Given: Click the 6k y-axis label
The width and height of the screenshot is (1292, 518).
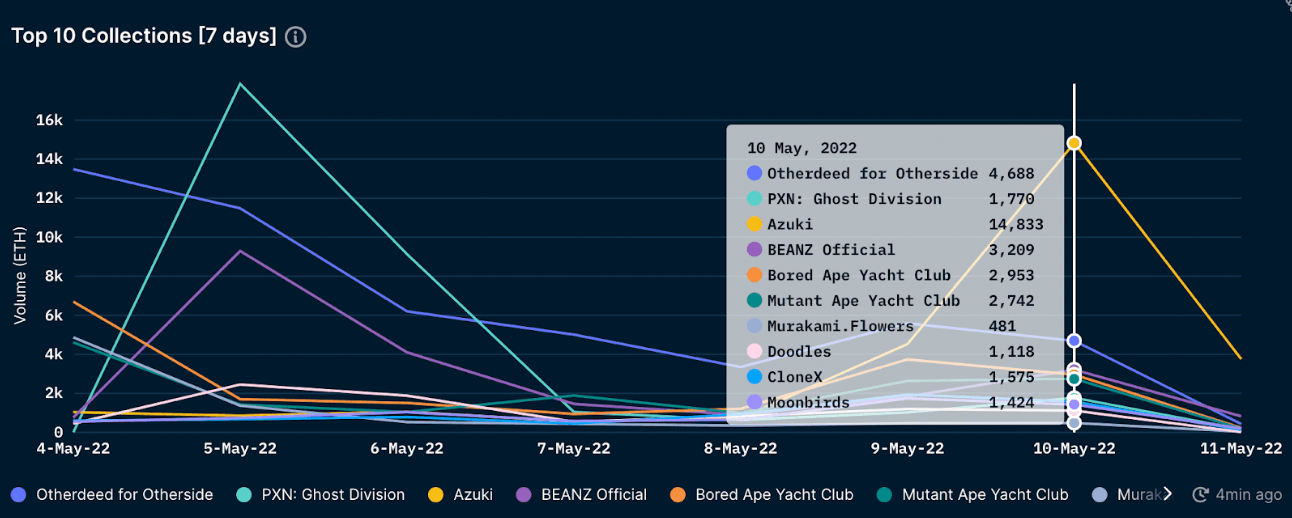Looking at the screenshot, I should (x=54, y=315).
